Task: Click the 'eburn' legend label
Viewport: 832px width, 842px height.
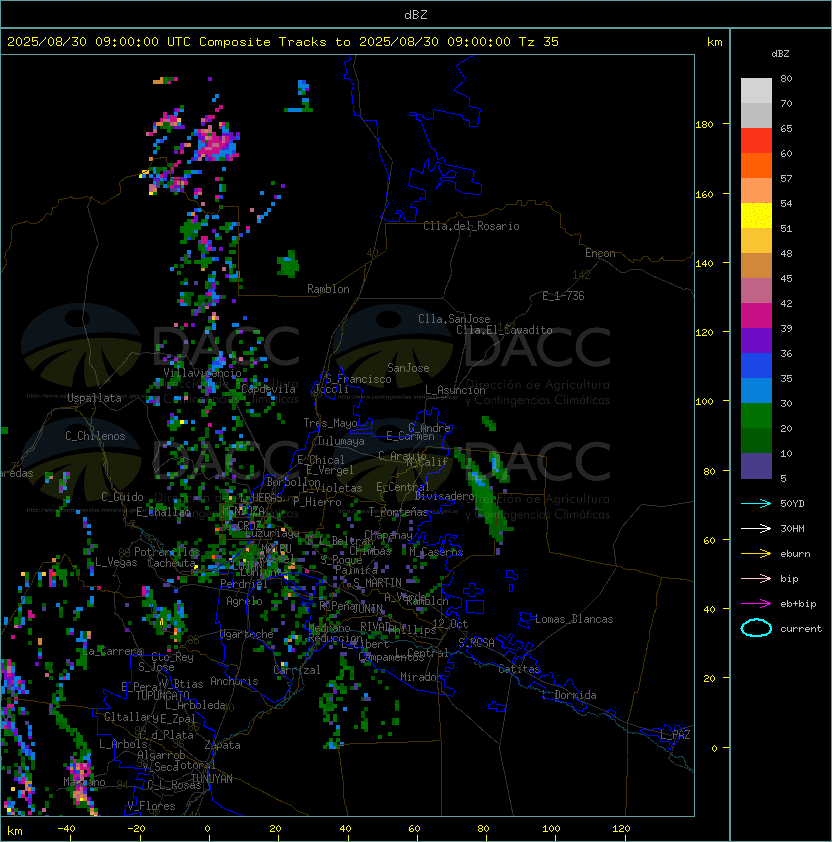Action: tap(795, 554)
